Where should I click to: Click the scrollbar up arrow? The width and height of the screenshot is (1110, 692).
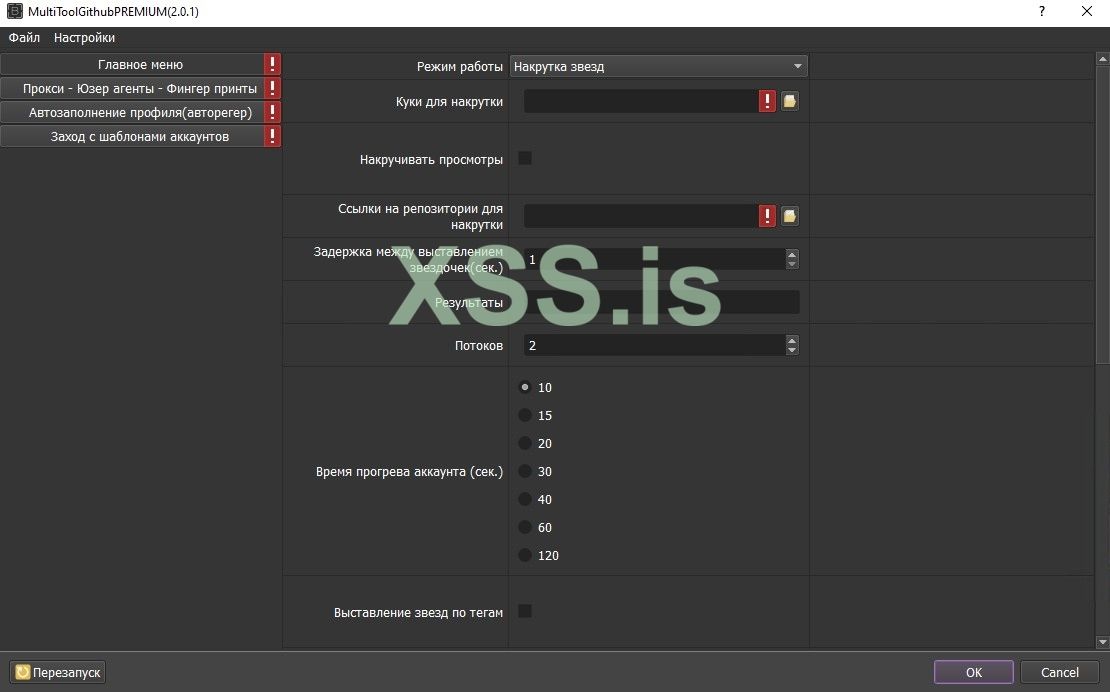[x=1102, y=59]
